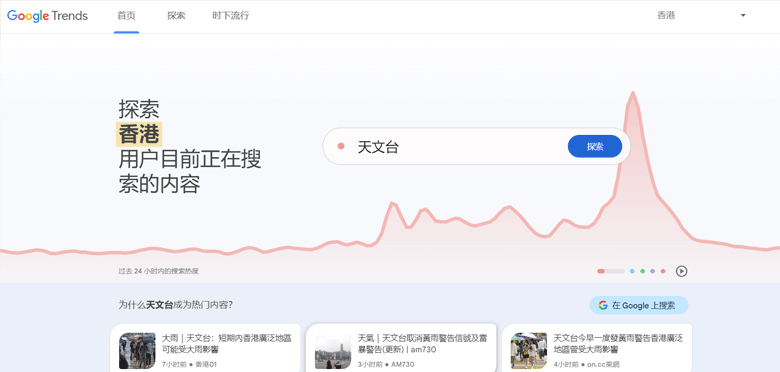Play the trending carousel with the play icon
Image resolution: width=780 pixels, height=372 pixels.
tap(682, 271)
